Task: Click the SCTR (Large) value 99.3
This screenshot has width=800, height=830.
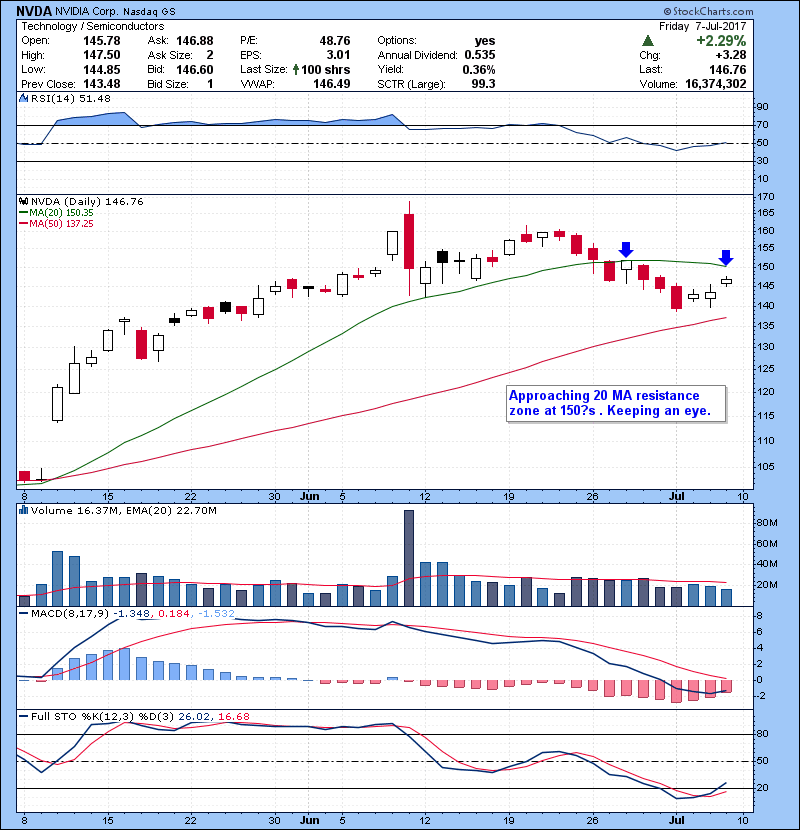Action: click(483, 84)
